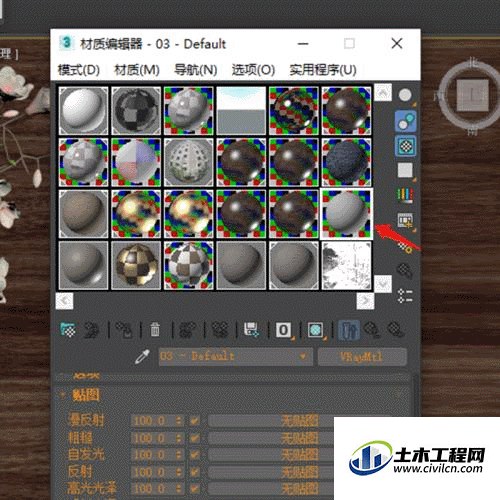
Task: Click Put Material to Scene icon
Action: coord(91,330)
